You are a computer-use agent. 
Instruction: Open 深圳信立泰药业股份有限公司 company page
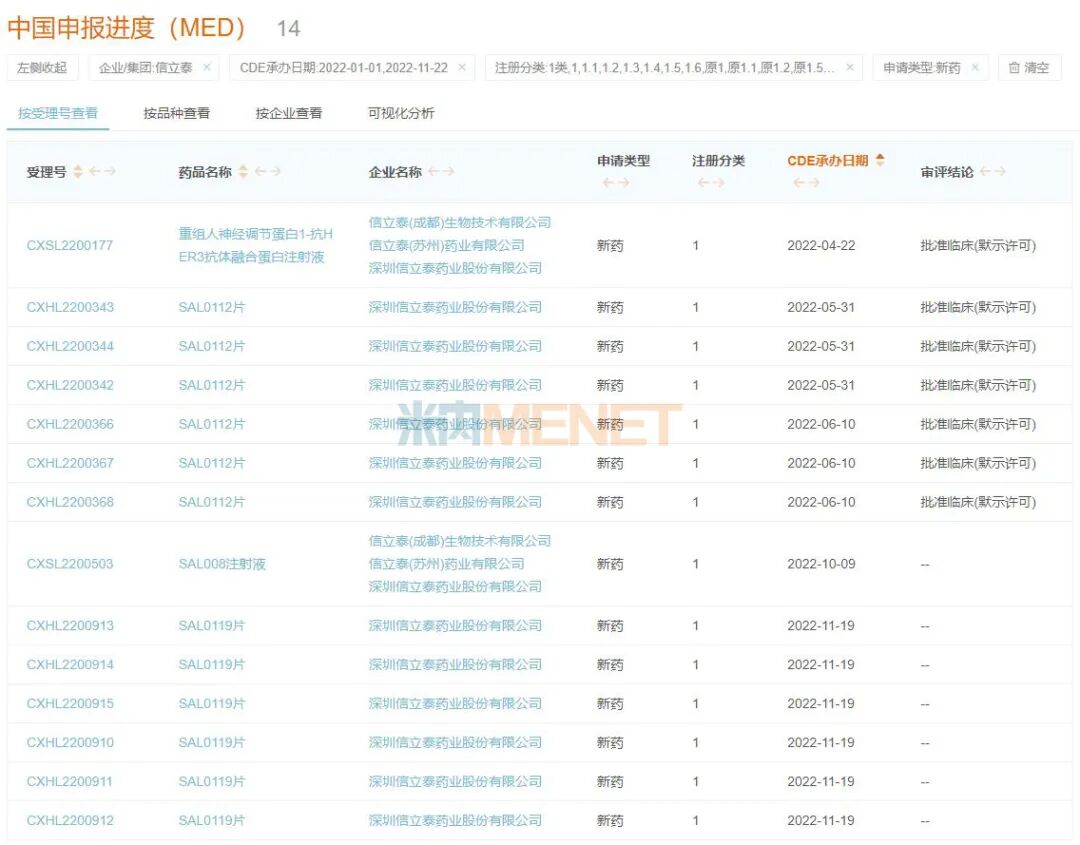click(456, 307)
